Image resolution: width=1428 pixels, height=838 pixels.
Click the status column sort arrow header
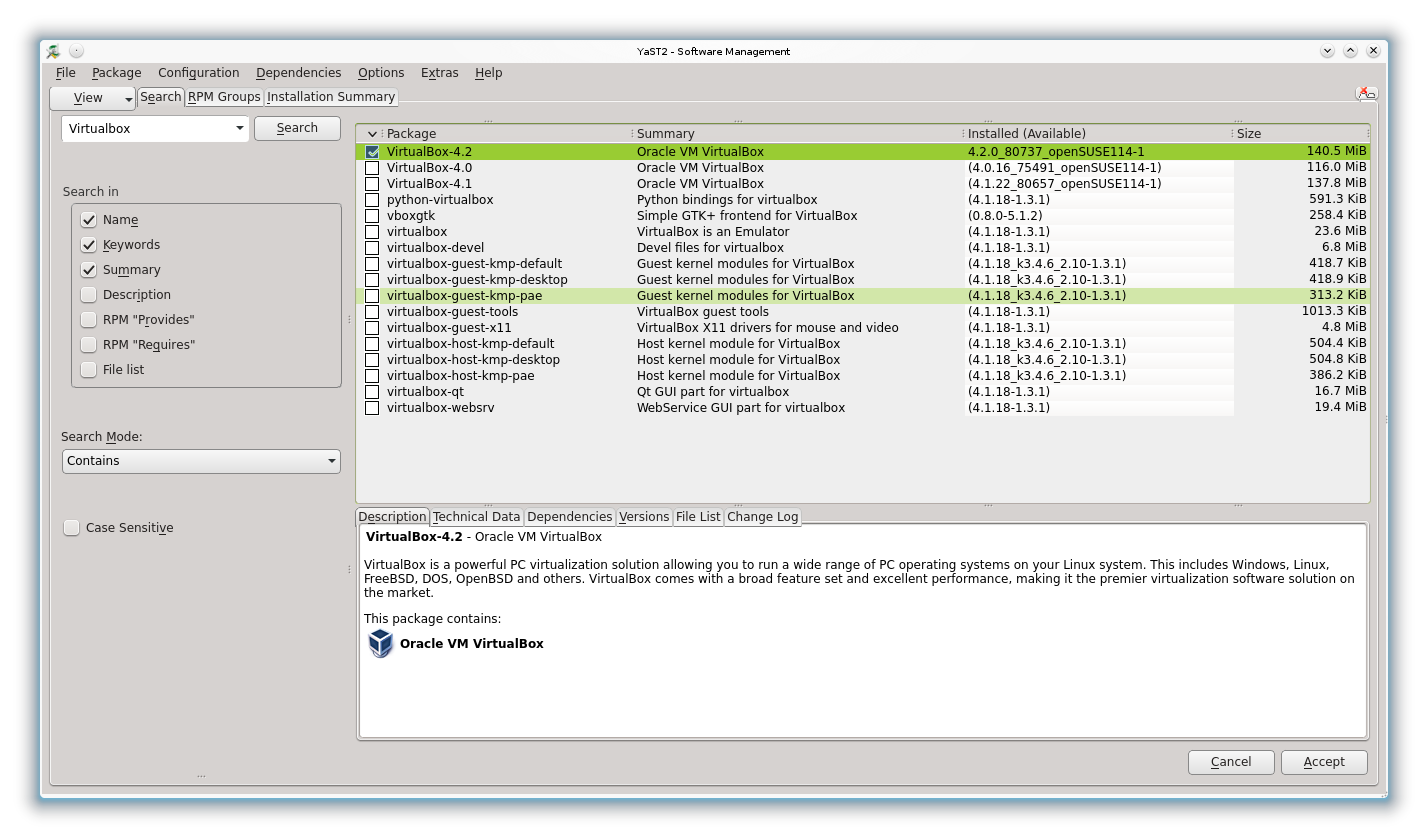[x=372, y=134]
